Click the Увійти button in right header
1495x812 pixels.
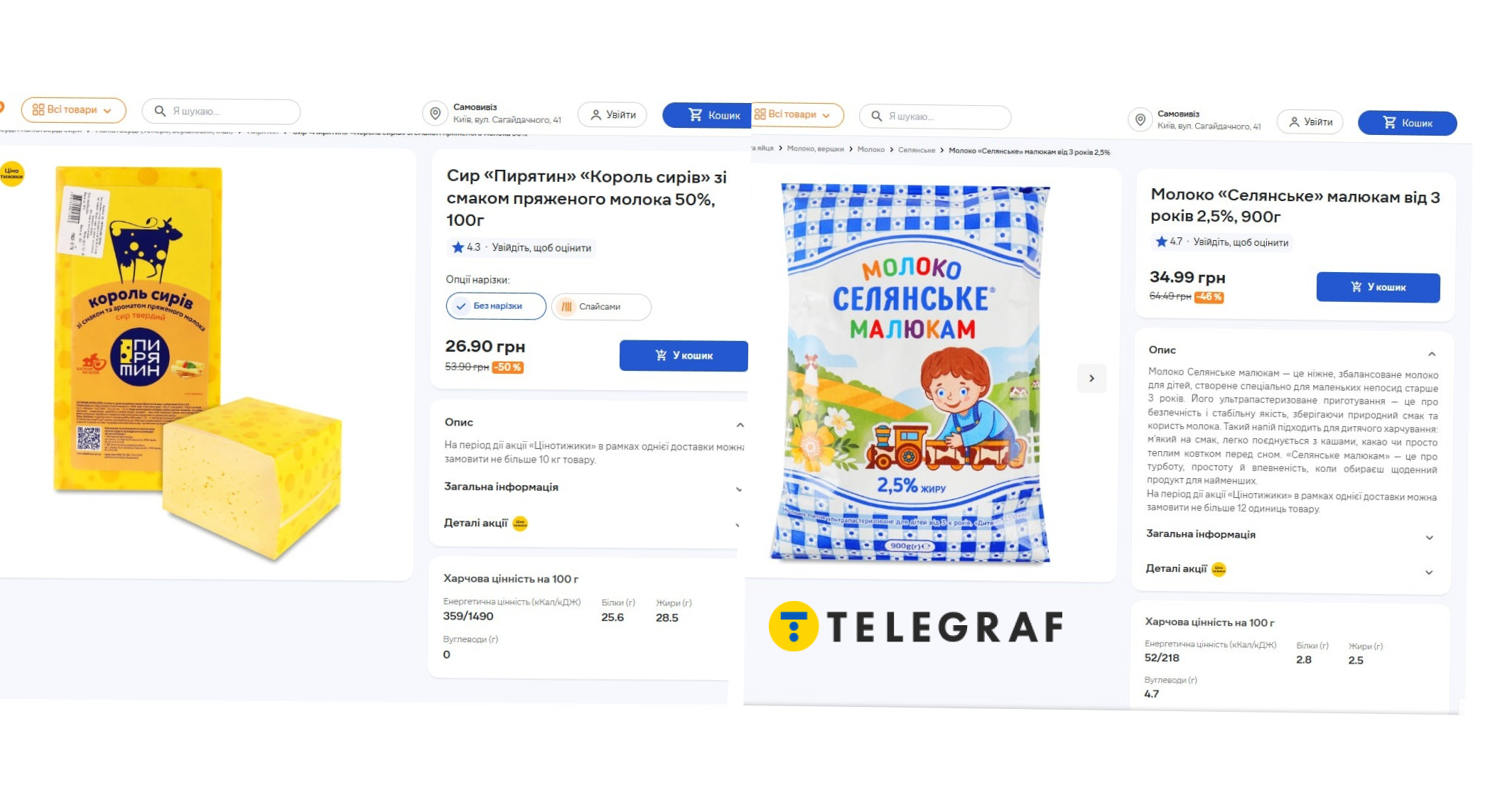click(1310, 122)
